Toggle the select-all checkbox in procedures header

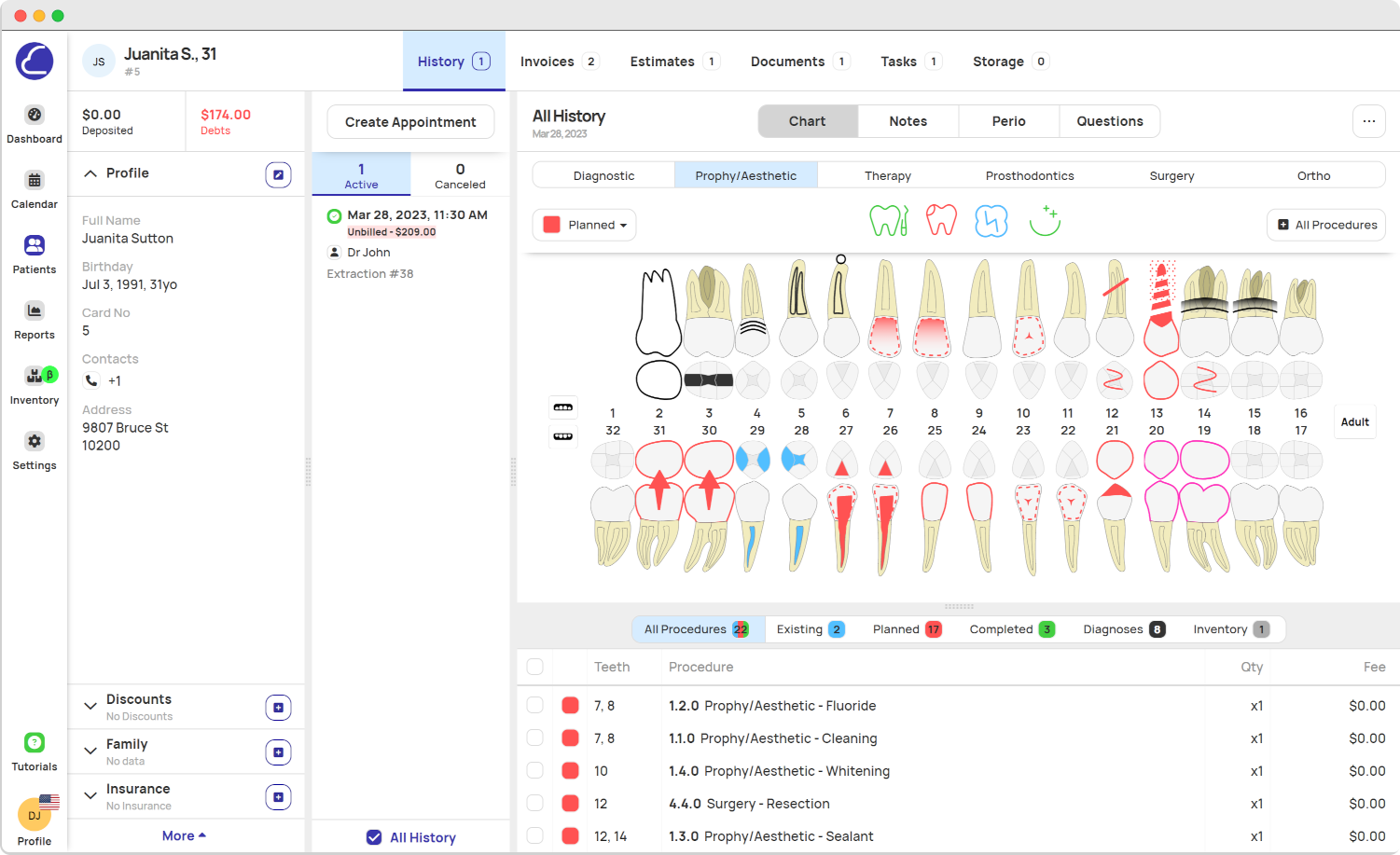(534, 667)
